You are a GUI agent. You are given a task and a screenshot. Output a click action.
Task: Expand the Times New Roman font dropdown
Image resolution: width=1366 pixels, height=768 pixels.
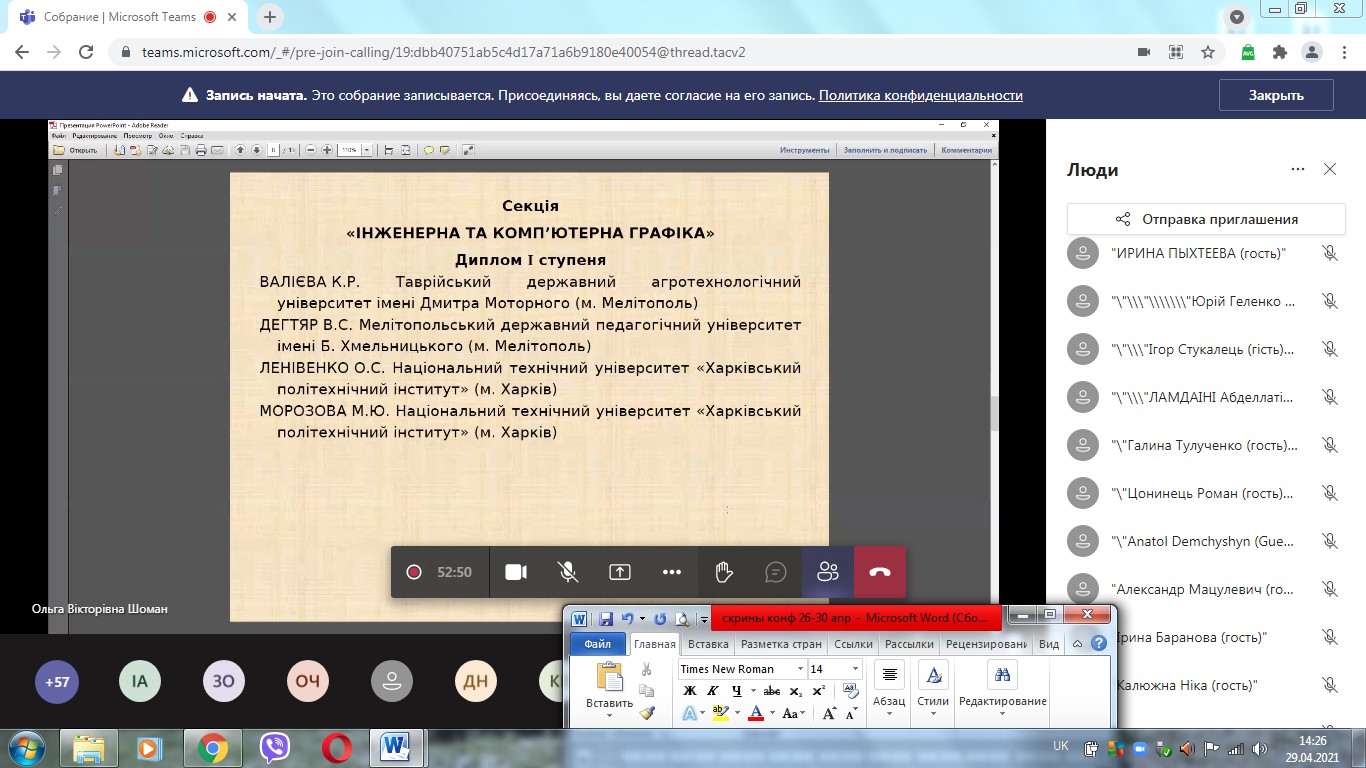click(x=800, y=669)
